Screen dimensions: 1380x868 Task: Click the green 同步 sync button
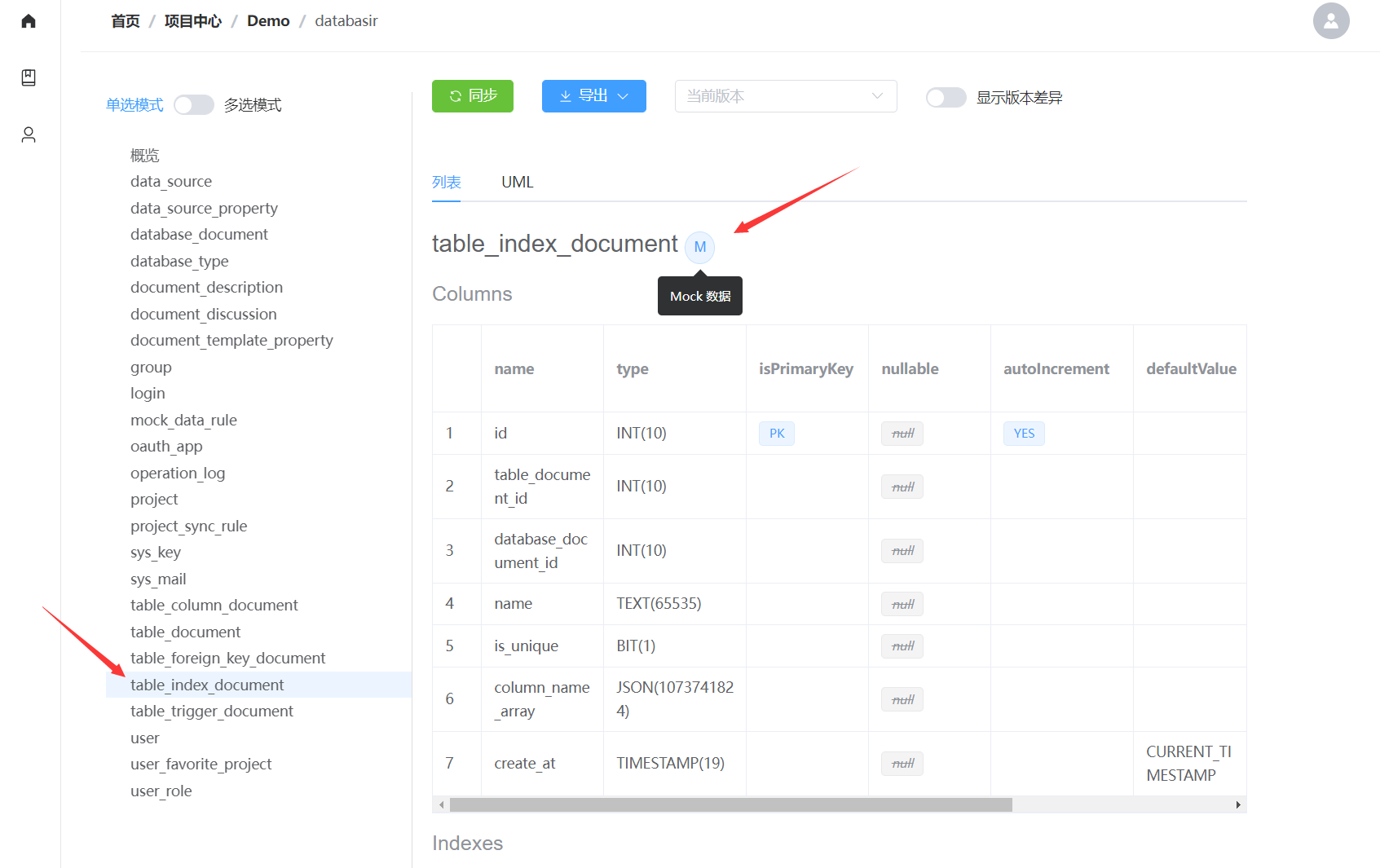point(472,96)
